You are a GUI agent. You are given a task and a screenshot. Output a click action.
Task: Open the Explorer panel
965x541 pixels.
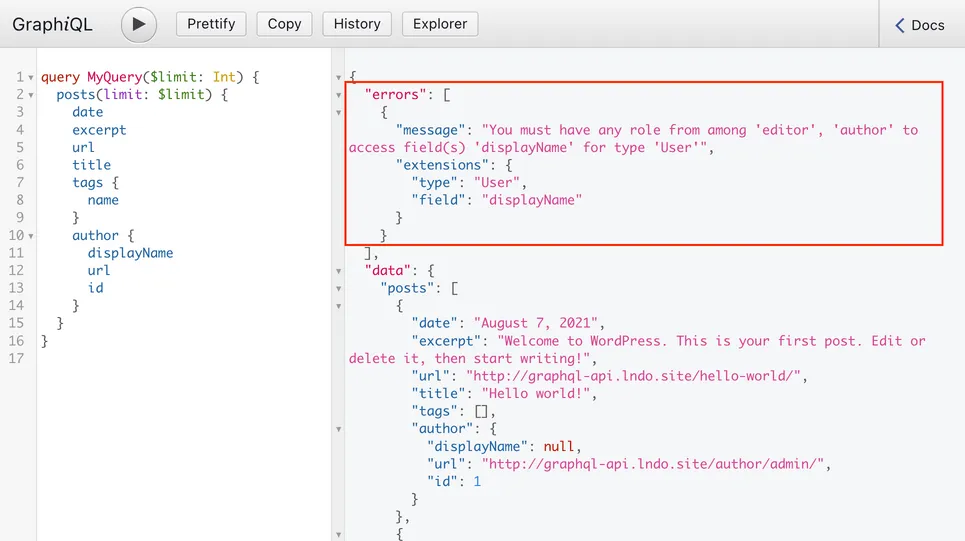click(440, 24)
